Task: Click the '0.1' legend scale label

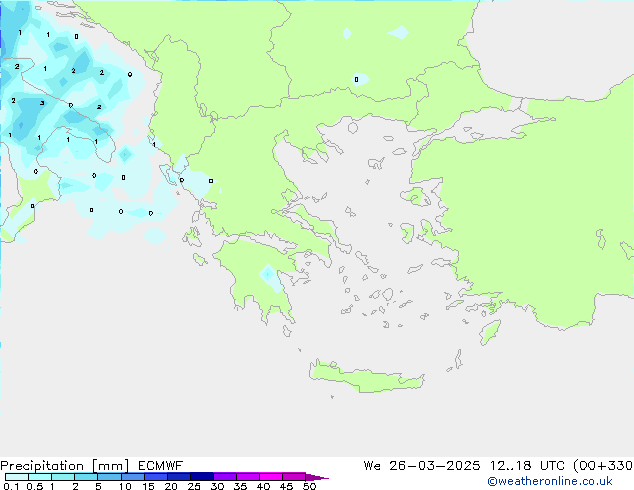Action: (11, 486)
